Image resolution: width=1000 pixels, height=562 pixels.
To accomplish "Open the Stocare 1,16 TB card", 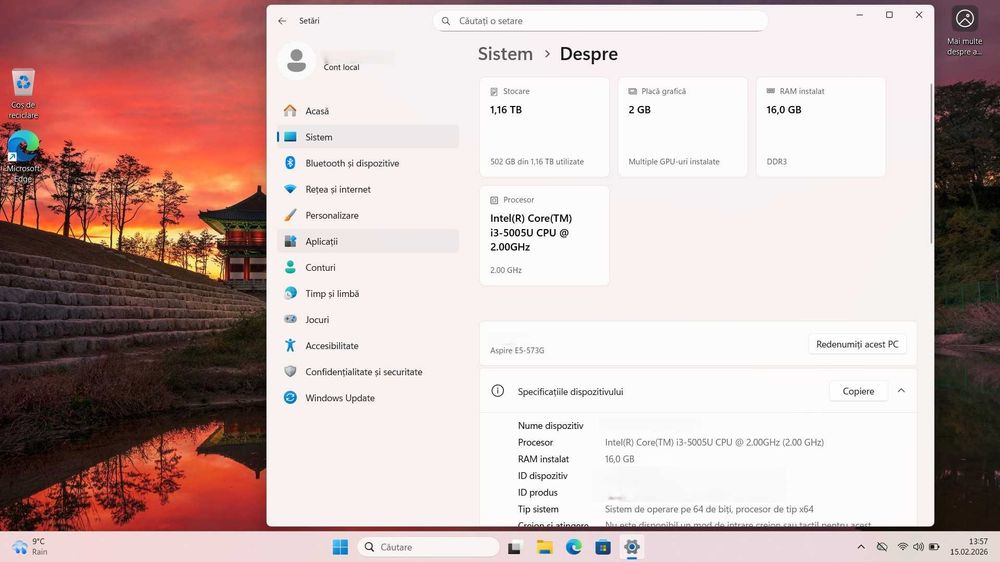I will click(544, 126).
